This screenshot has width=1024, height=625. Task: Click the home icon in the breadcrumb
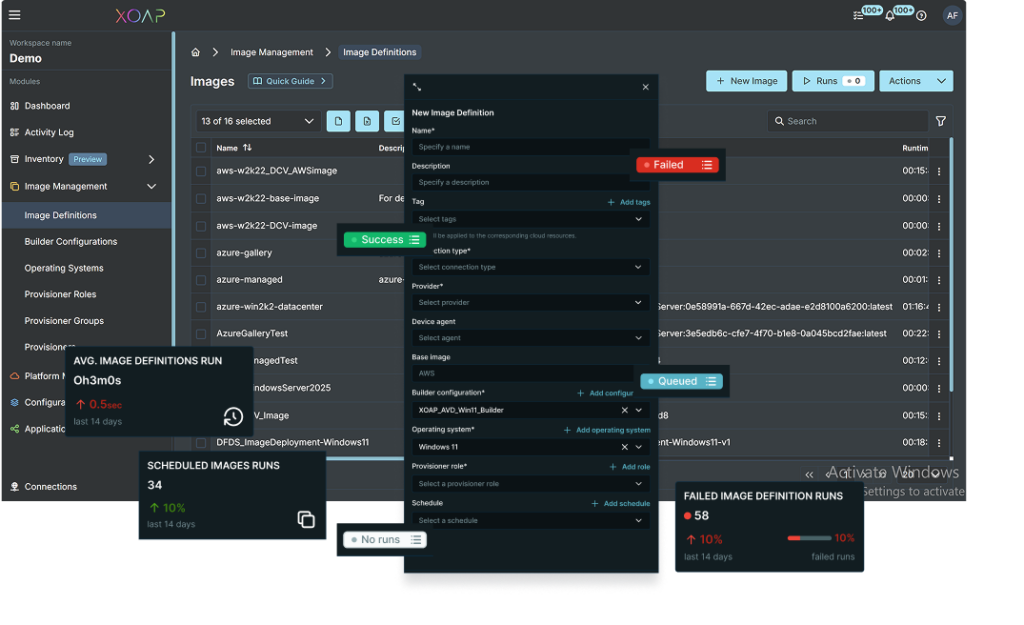pyautogui.click(x=195, y=50)
